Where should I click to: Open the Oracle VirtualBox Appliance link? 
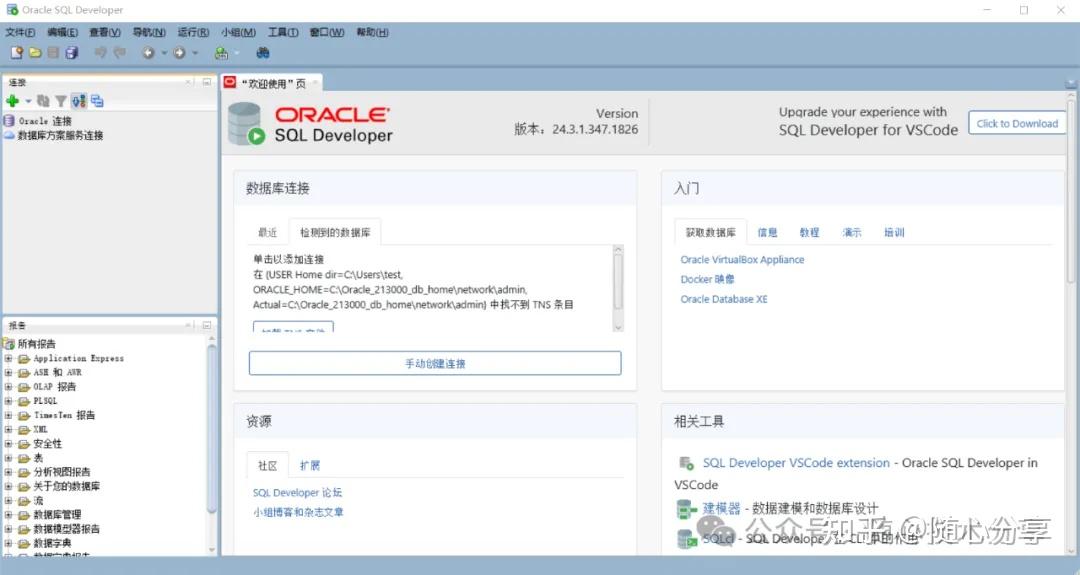coord(742,260)
